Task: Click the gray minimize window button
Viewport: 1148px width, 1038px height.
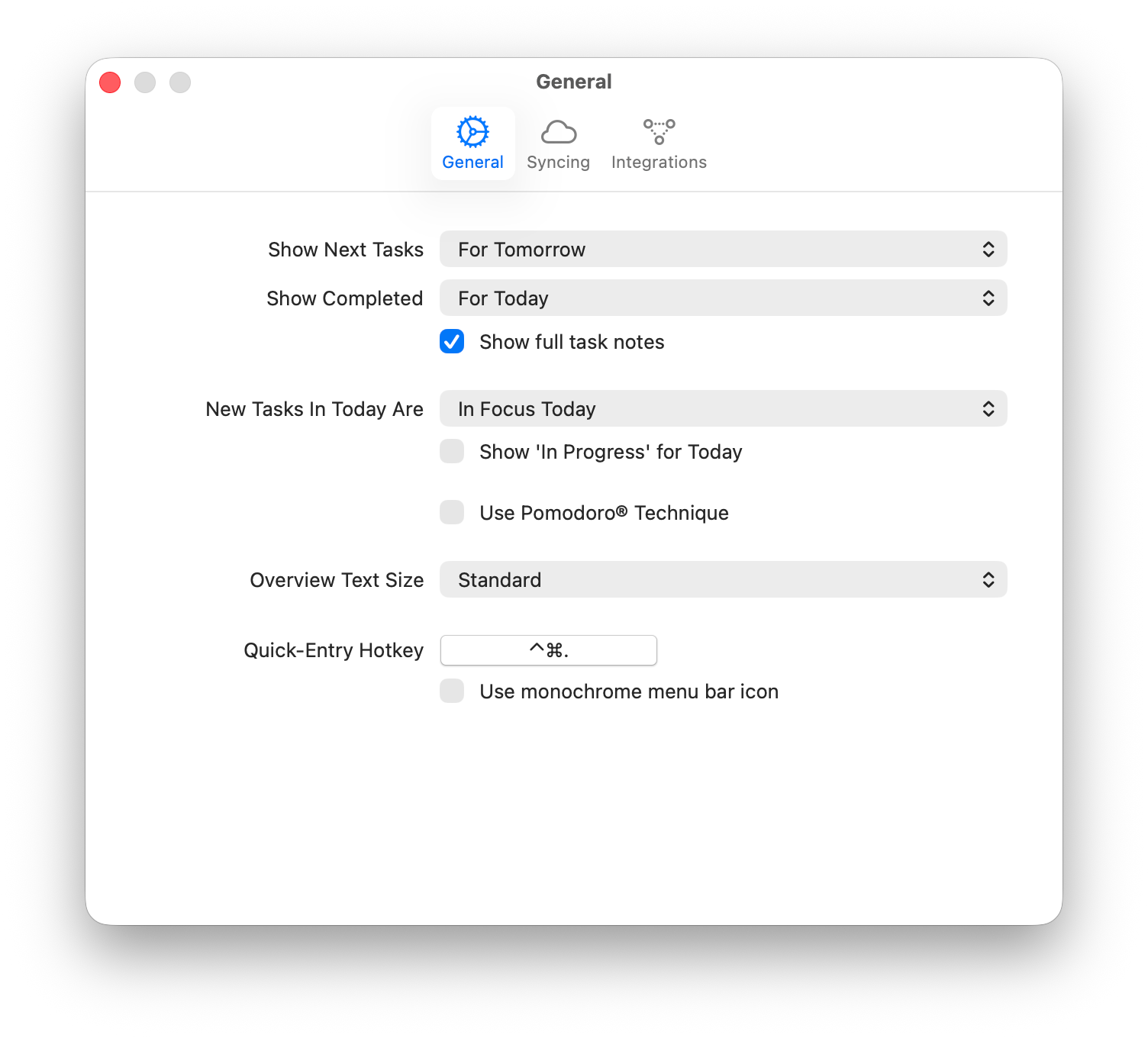Action: coord(145,82)
